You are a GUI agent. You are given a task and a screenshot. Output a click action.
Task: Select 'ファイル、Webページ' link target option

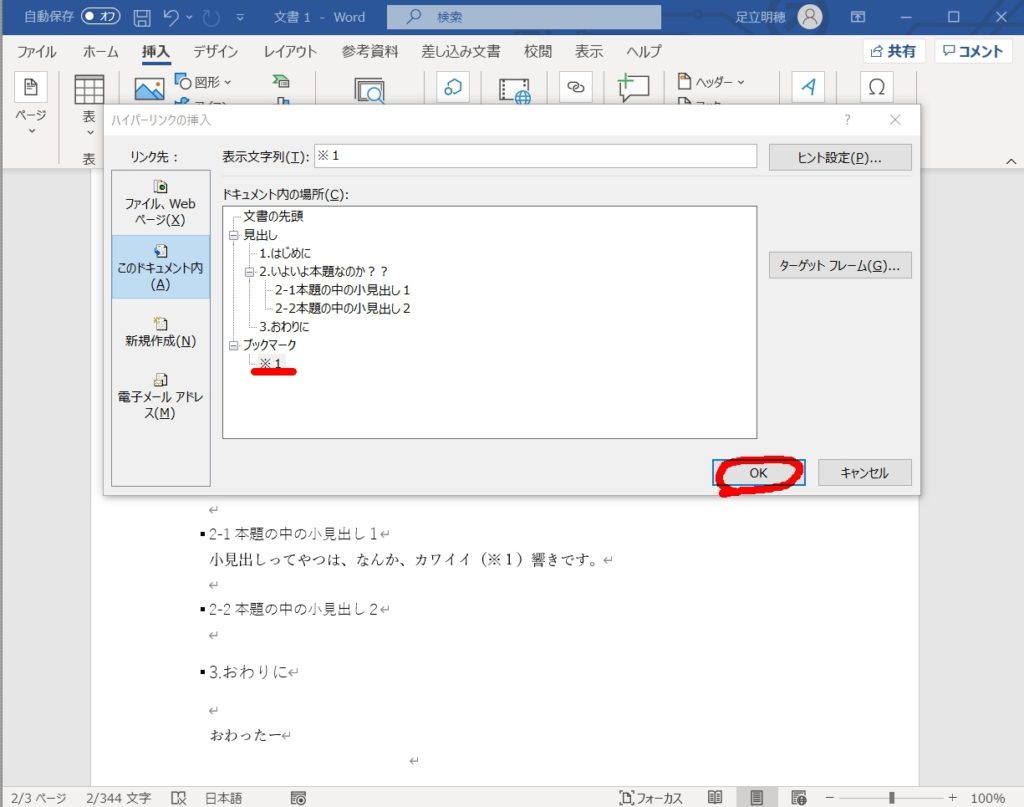[x=161, y=203]
